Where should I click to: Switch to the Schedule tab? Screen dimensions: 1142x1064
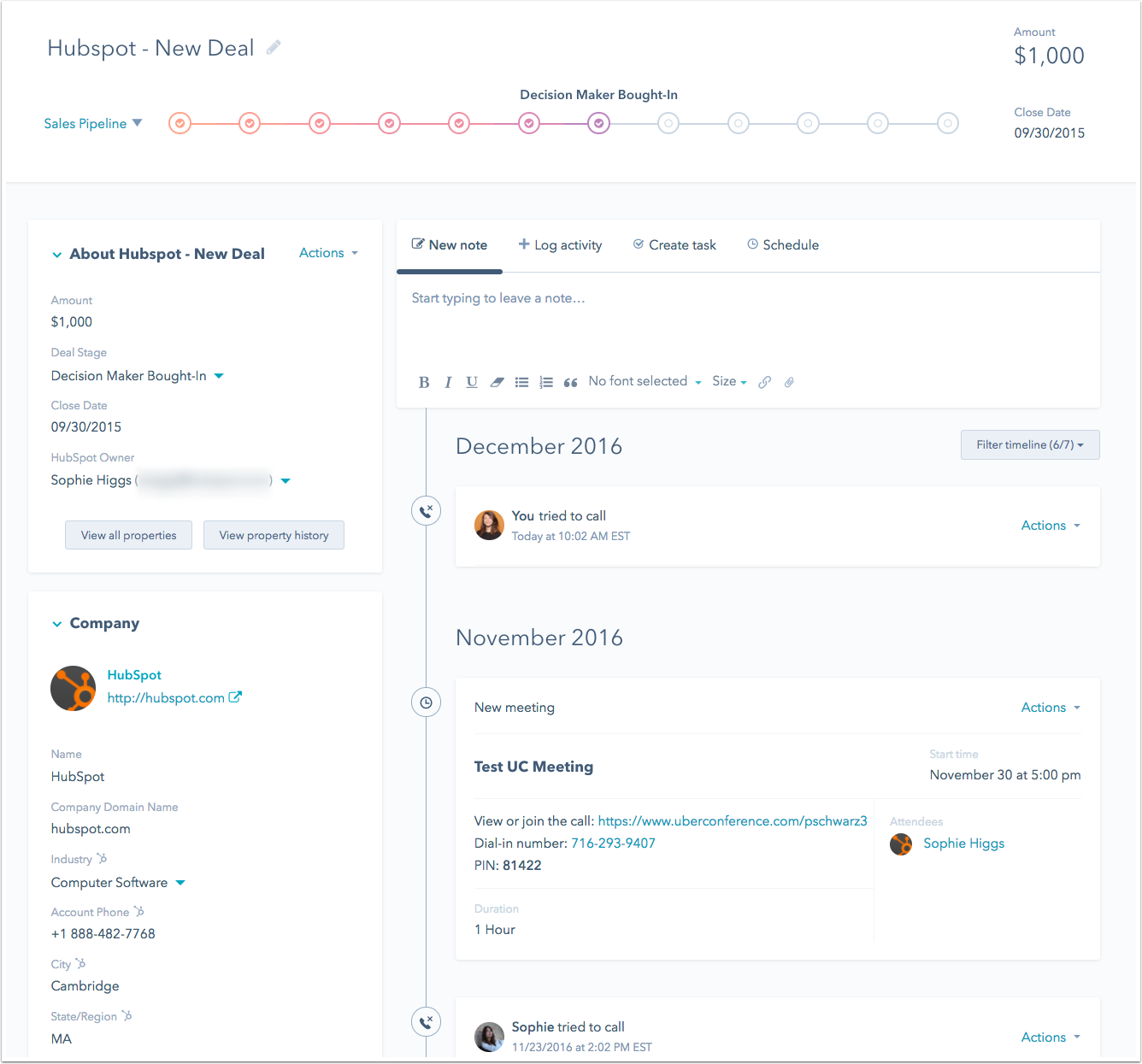[x=783, y=245]
